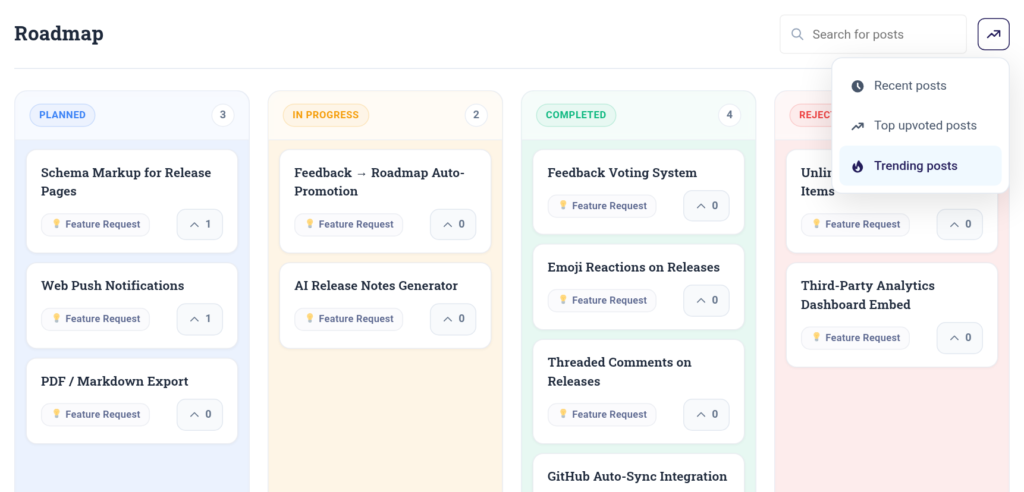Upvote Emoji Reactions on Releases
The image size is (1024, 492).
point(707,301)
